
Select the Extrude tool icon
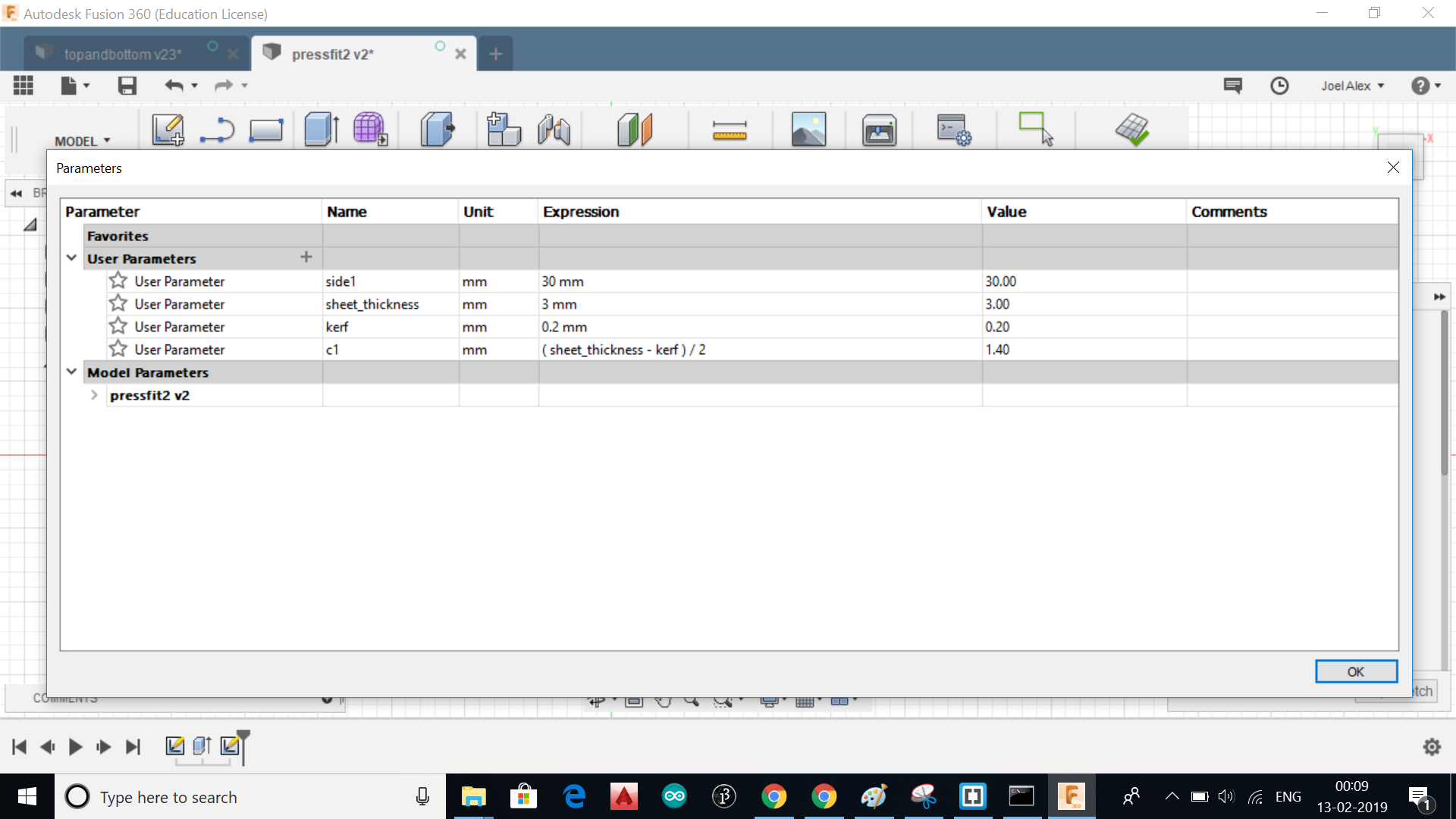322,129
